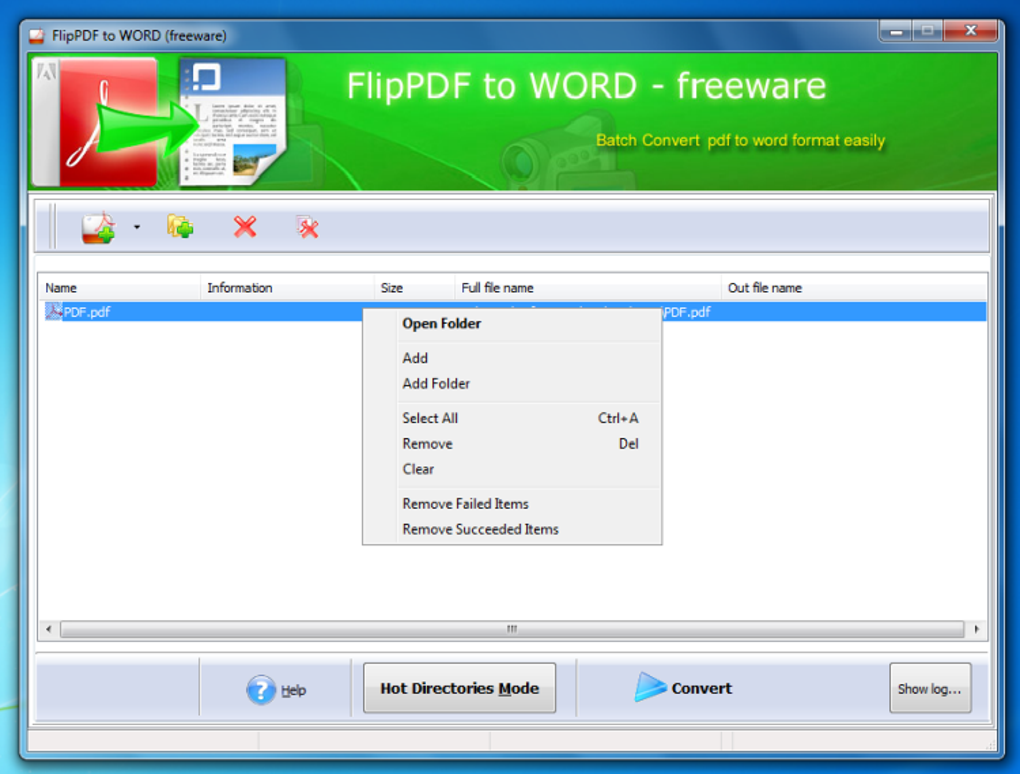Screen dimensions: 1020x774
Task: Click the Information column header
Action: click(287, 288)
